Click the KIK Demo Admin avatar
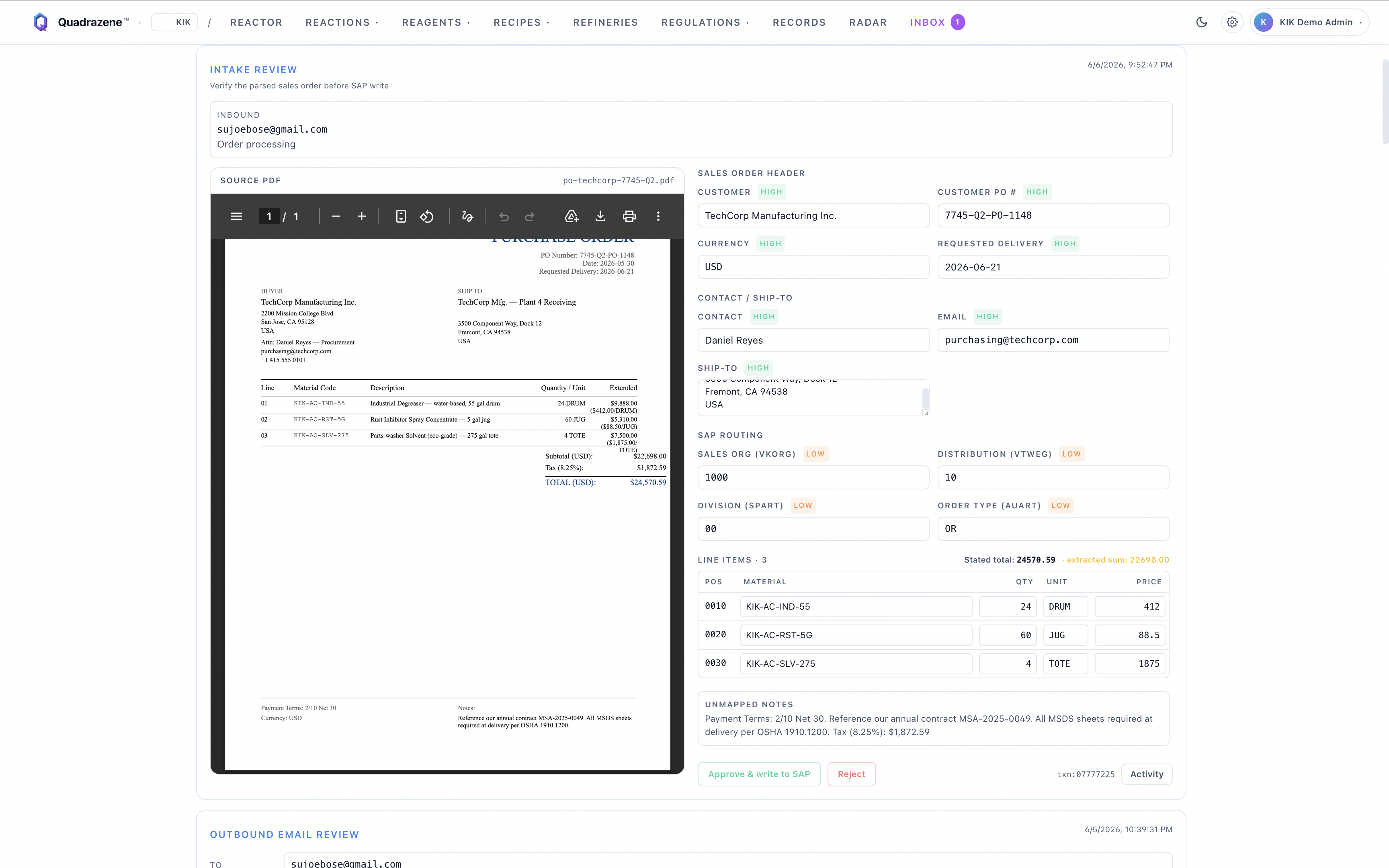 pyautogui.click(x=1263, y=22)
